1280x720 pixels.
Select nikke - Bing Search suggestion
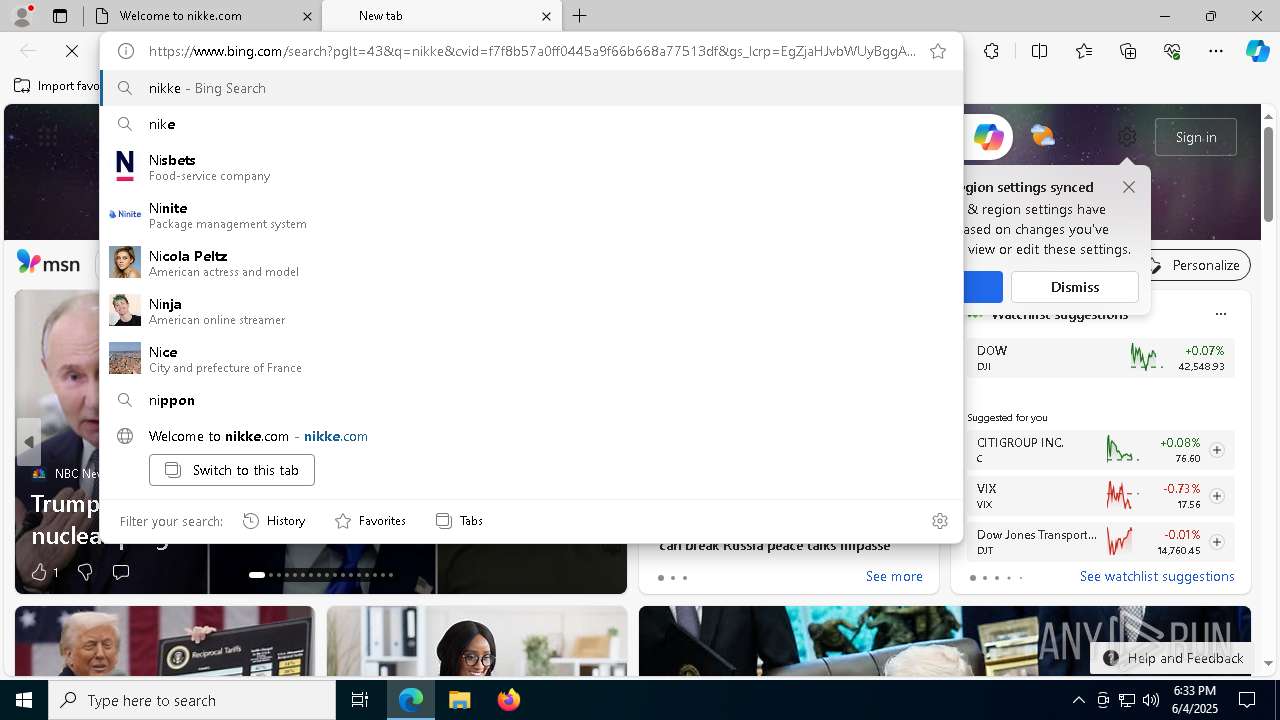531,88
